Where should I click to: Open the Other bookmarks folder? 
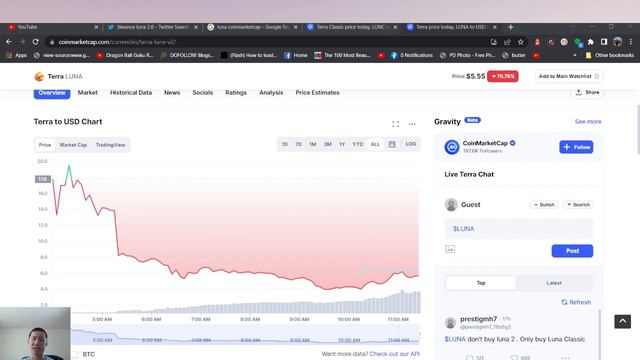pyautogui.click(x=610, y=55)
